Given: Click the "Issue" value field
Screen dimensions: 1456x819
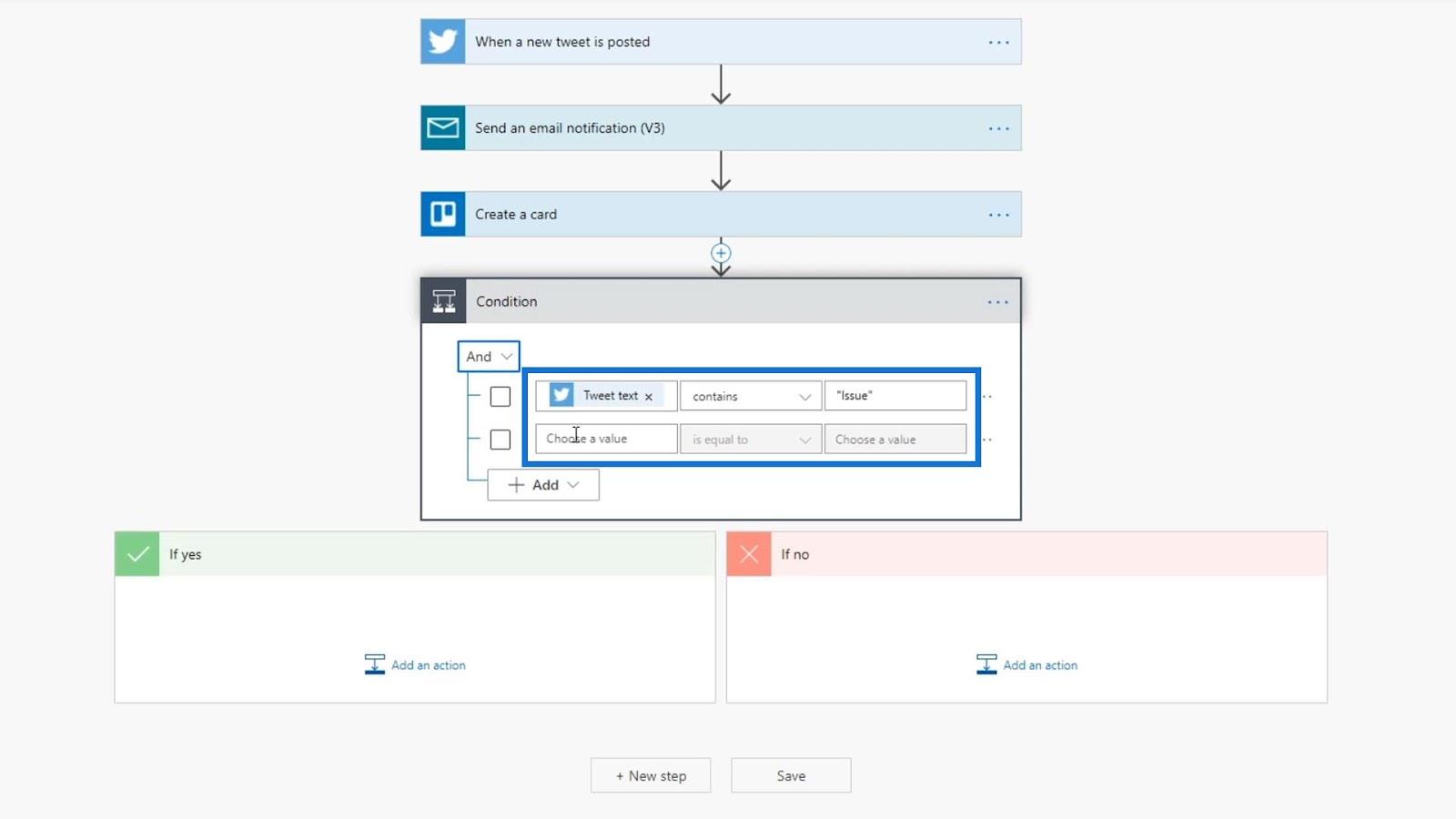Looking at the screenshot, I should 895,396.
